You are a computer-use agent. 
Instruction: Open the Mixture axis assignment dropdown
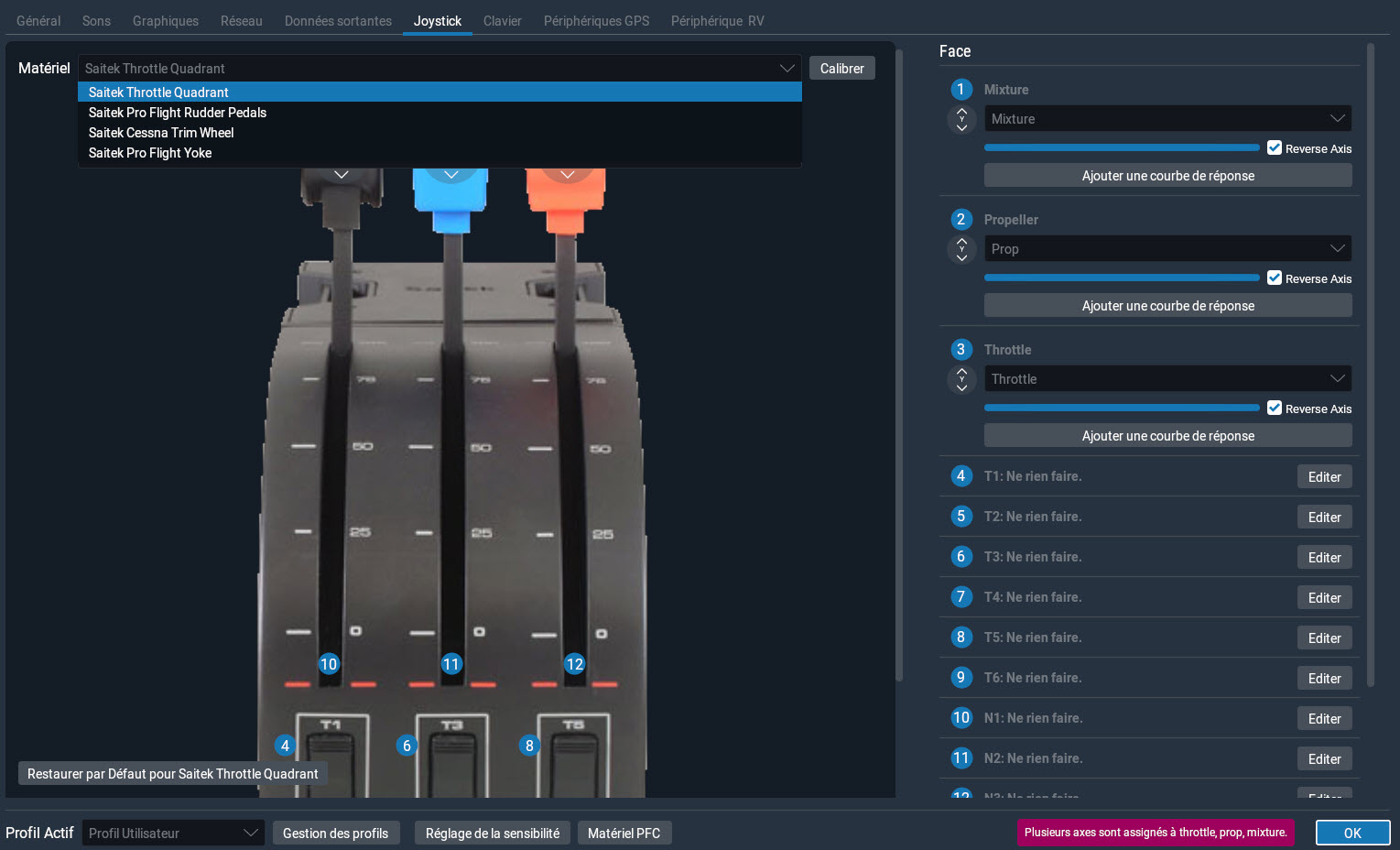point(1167,119)
